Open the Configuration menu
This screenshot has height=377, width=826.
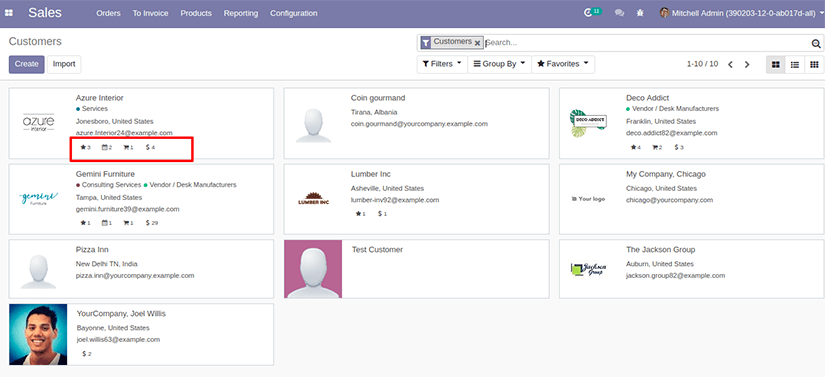[x=293, y=13]
